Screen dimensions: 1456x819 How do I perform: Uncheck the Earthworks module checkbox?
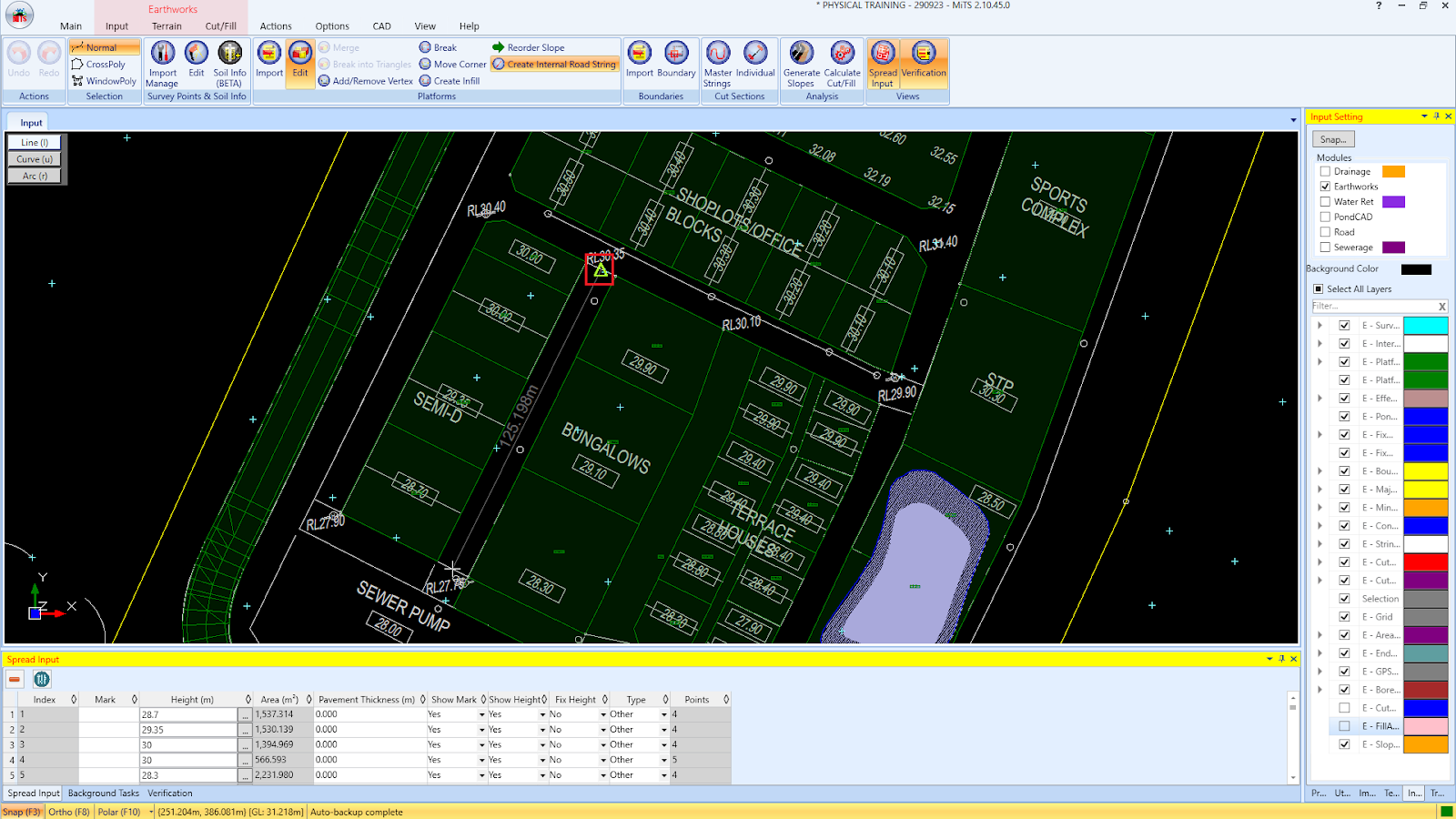tap(1325, 187)
